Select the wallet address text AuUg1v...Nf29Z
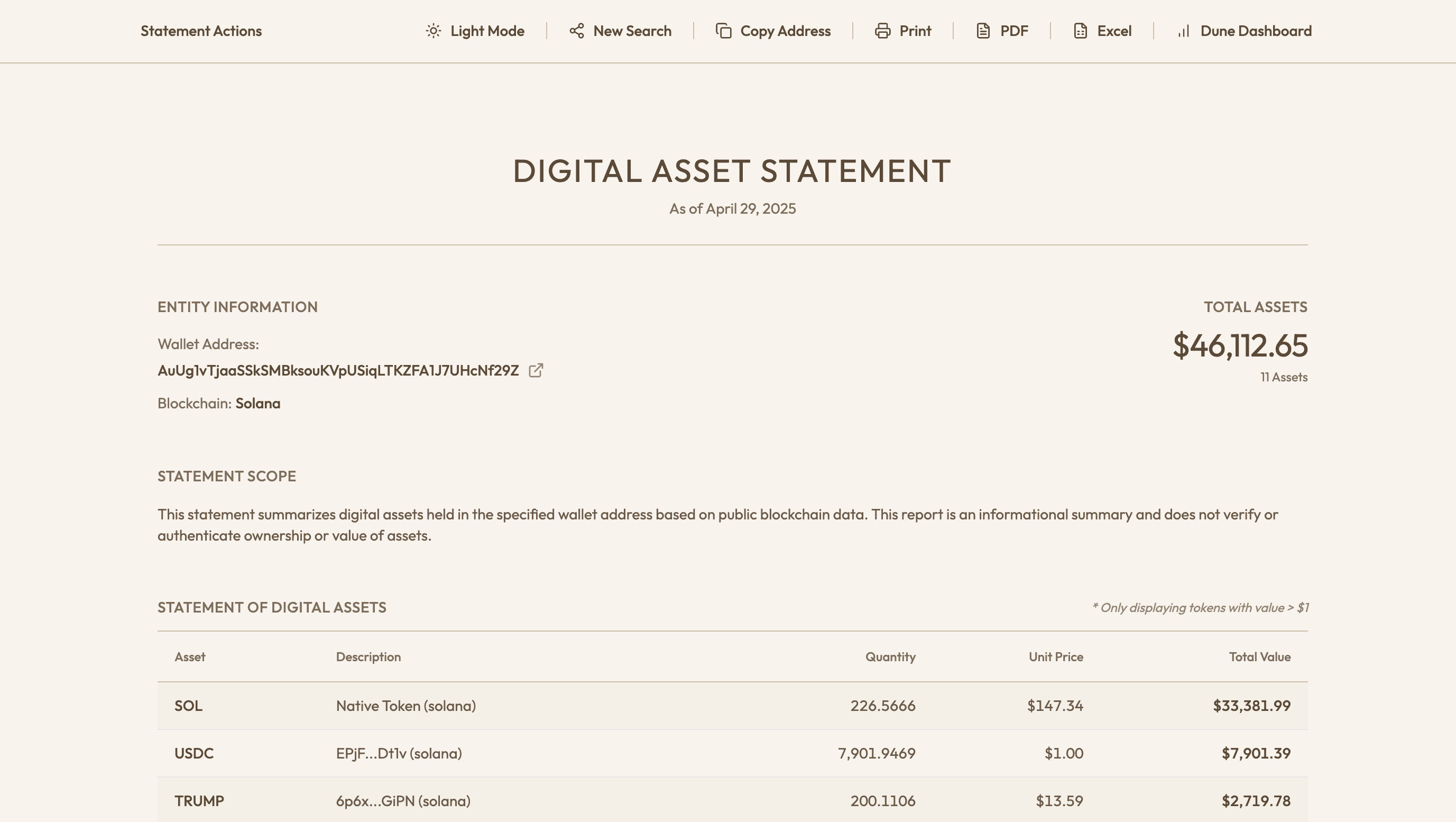This screenshot has width=1456, height=822. [338, 370]
